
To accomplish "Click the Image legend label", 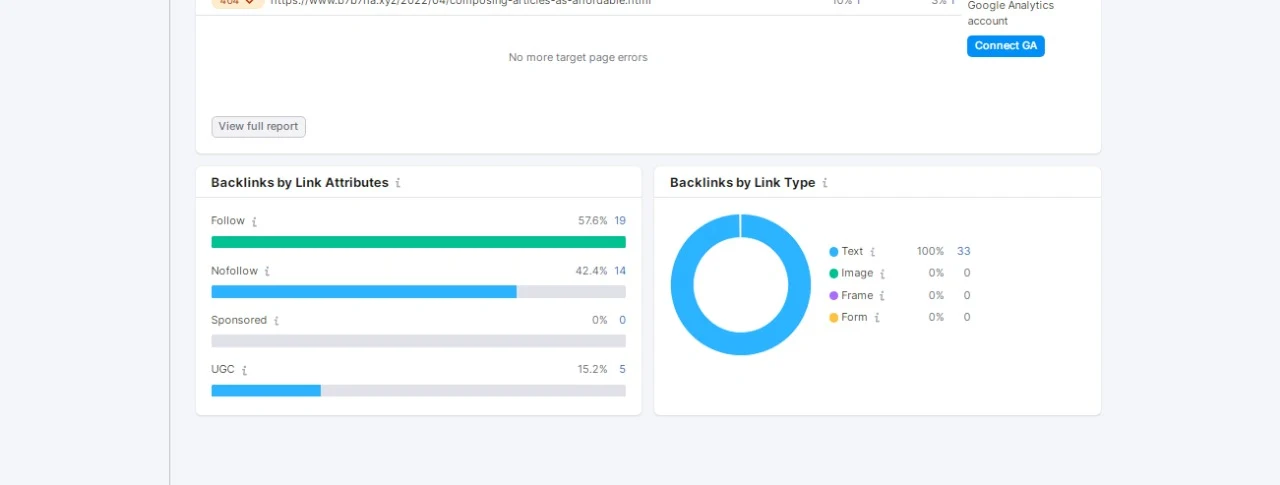I will pyautogui.click(x=857, y=273).
